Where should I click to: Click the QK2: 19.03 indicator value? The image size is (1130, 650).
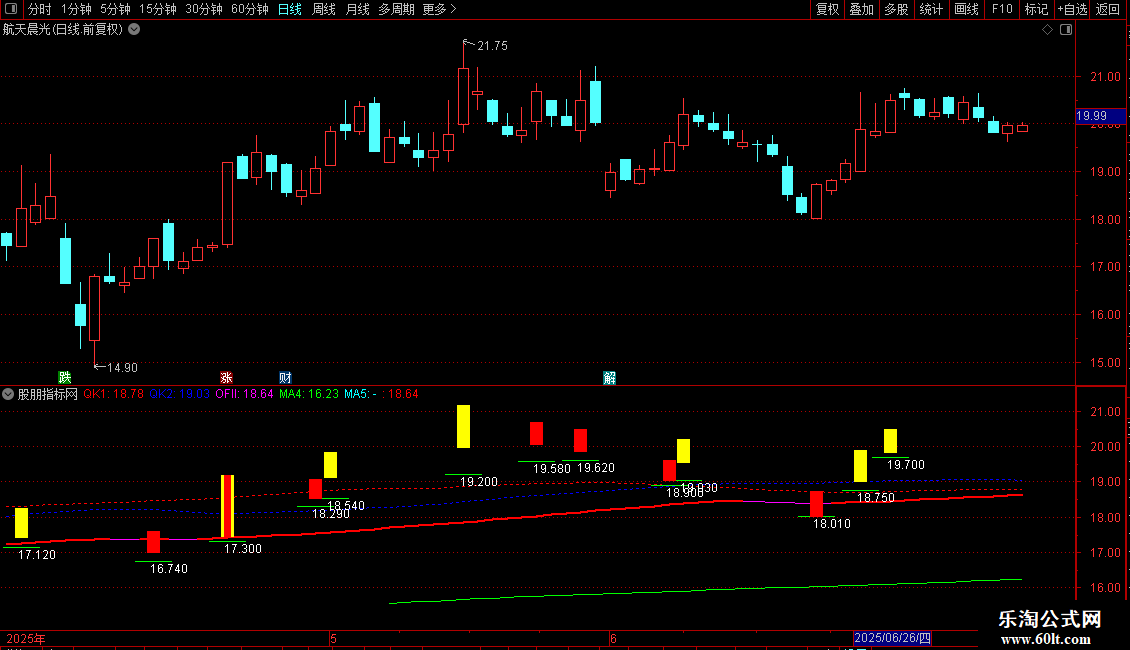click(x=179, y=394)
